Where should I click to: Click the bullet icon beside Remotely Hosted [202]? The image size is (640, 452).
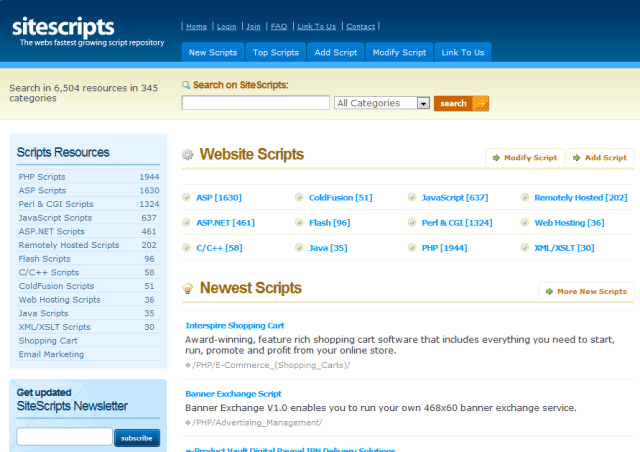coord(525,198)
